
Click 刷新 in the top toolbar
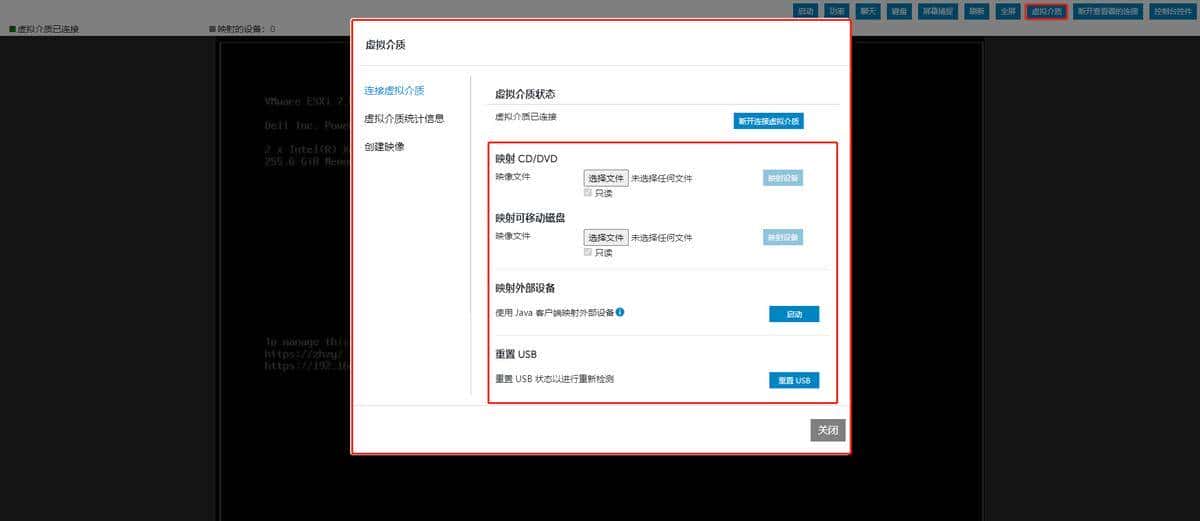pyautogui.click(x=977, y=12)
